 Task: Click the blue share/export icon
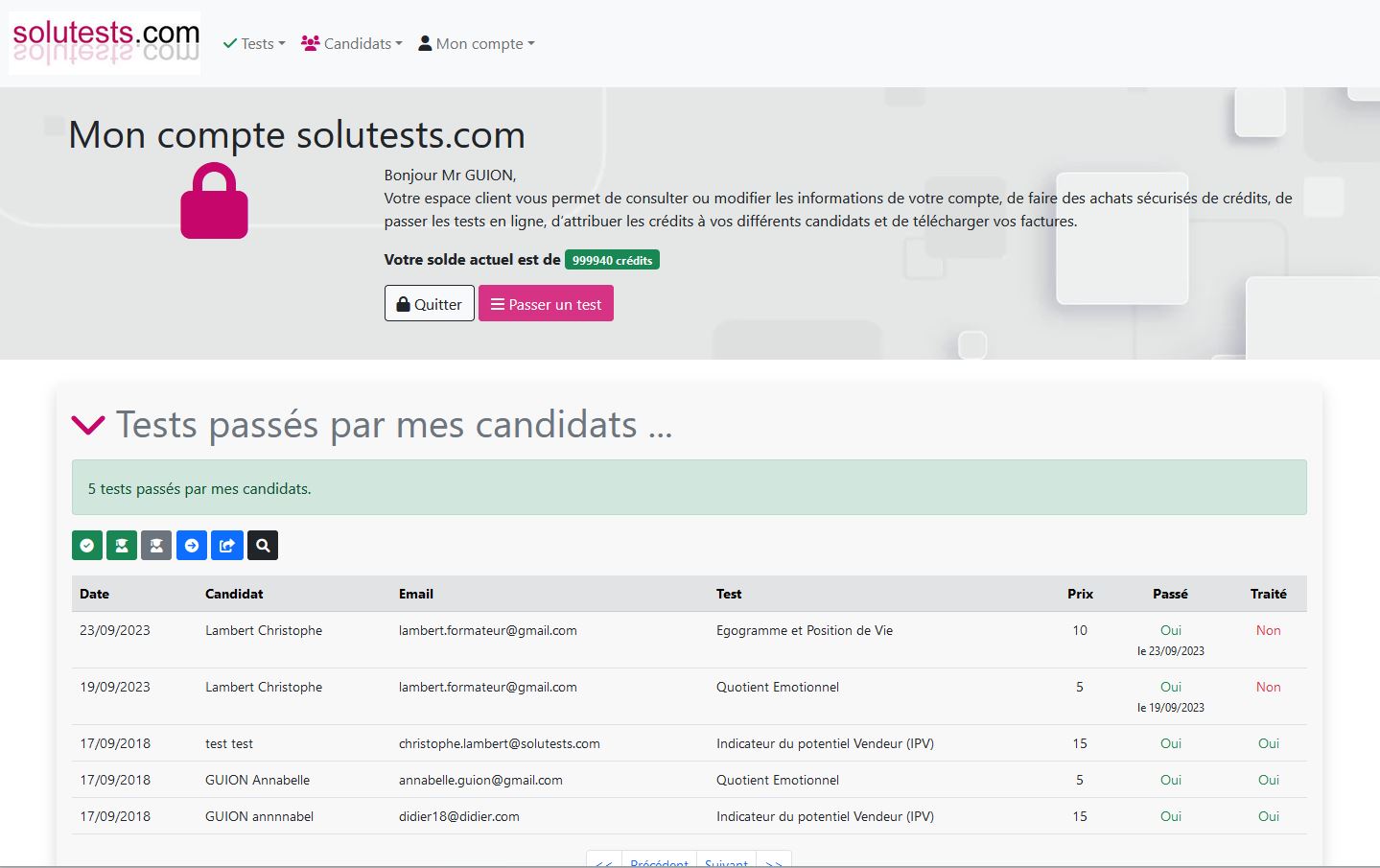tap(227, 546)
